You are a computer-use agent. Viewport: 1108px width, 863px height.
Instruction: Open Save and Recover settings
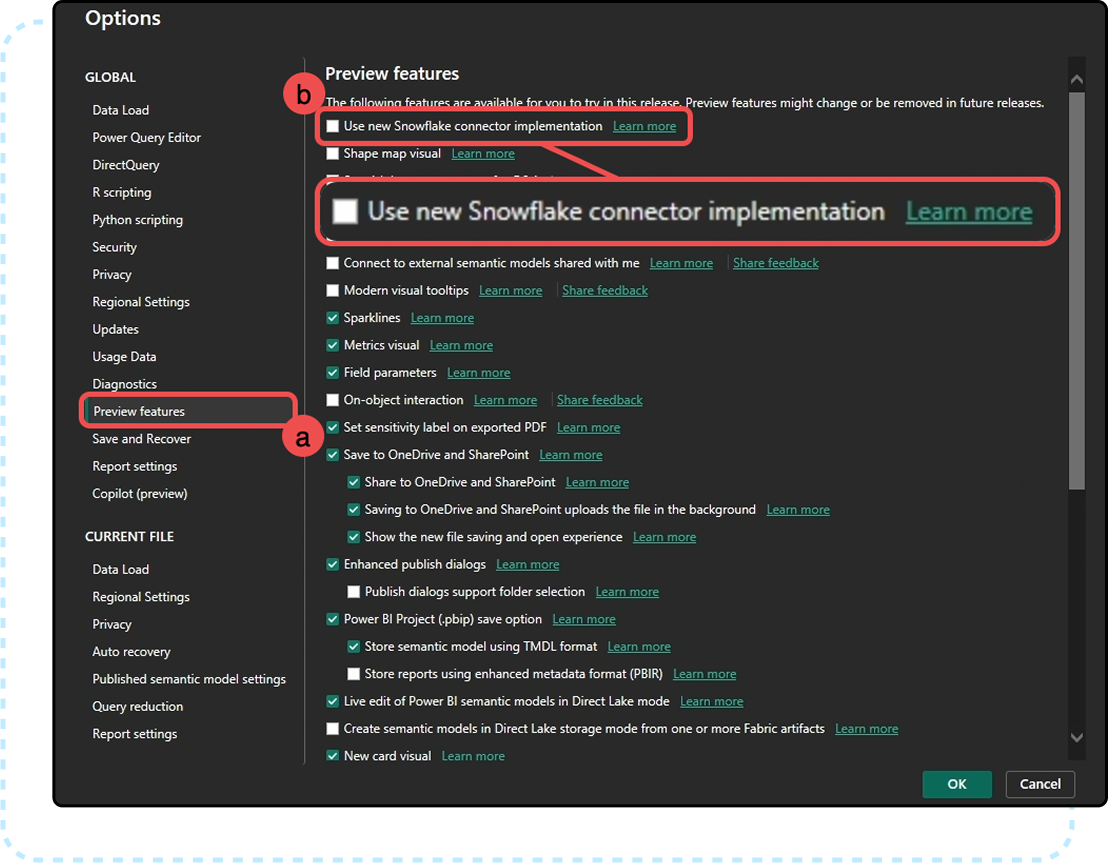(x=141, y=439)
